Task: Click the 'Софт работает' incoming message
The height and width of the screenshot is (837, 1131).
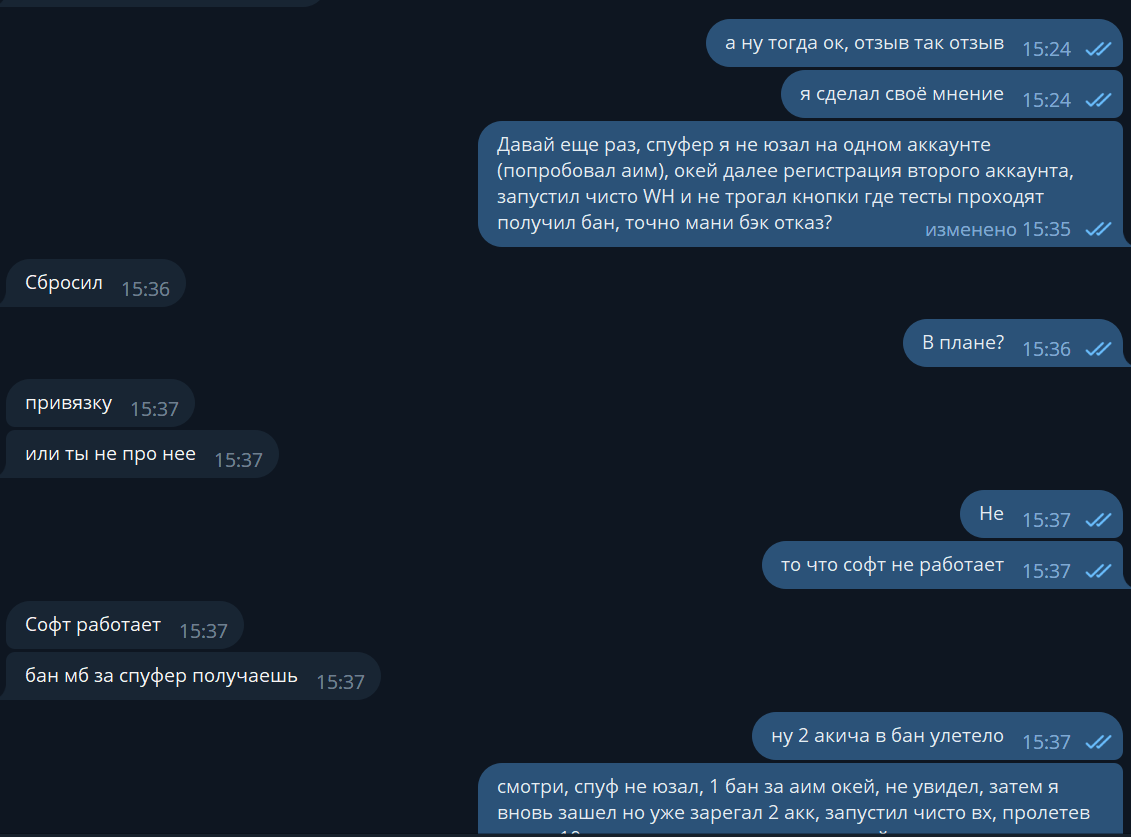Action: 93,625
